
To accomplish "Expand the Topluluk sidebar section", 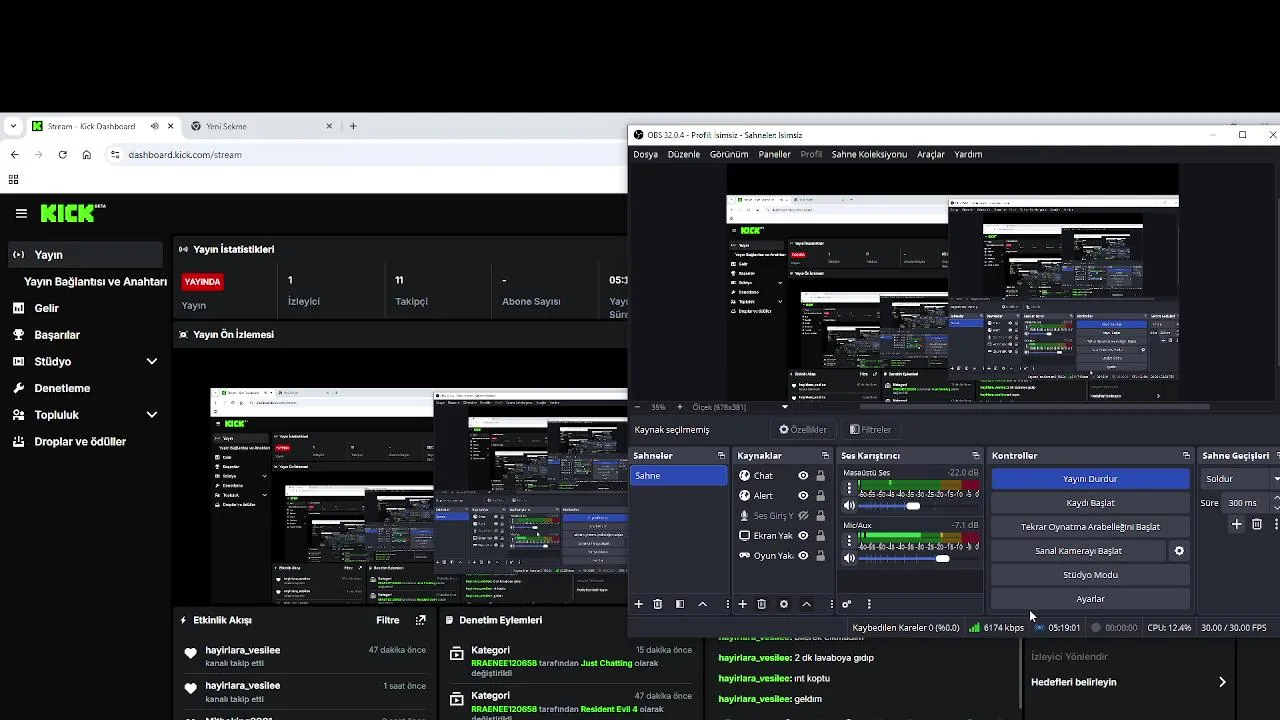I will [x=152, y=415].
